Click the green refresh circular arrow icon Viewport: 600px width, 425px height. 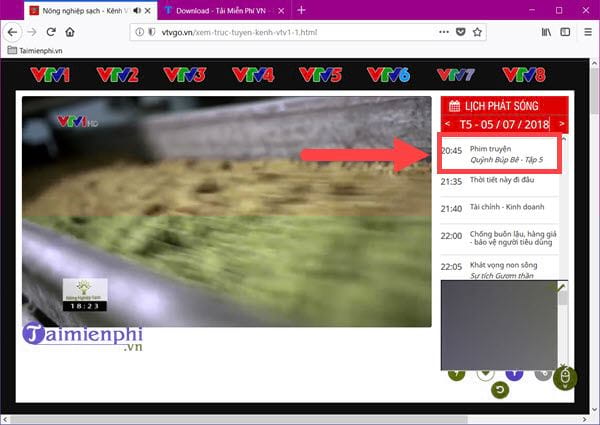(500, 390)
